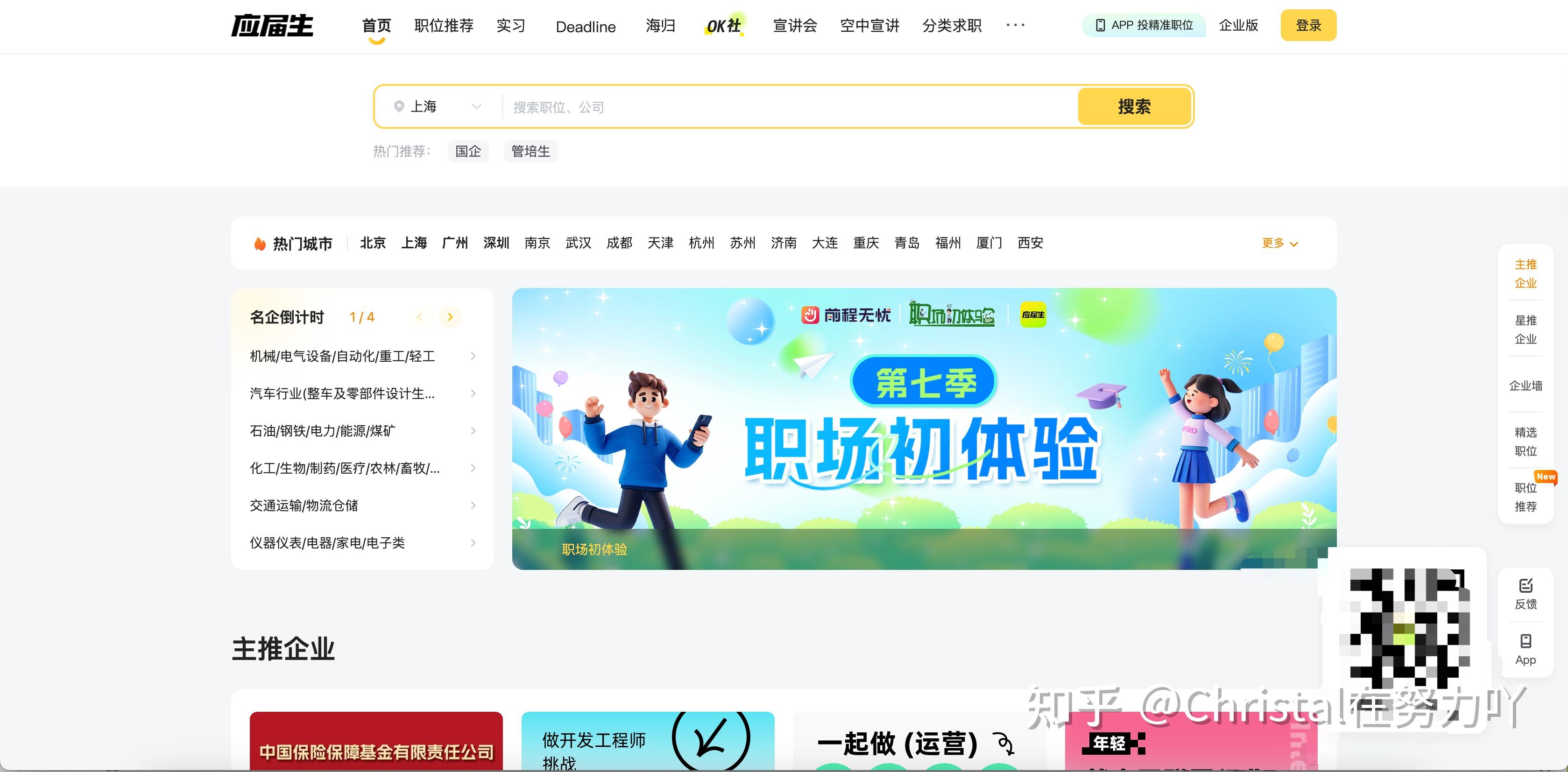Click the hot cities flame icon

tap(260, 243)
